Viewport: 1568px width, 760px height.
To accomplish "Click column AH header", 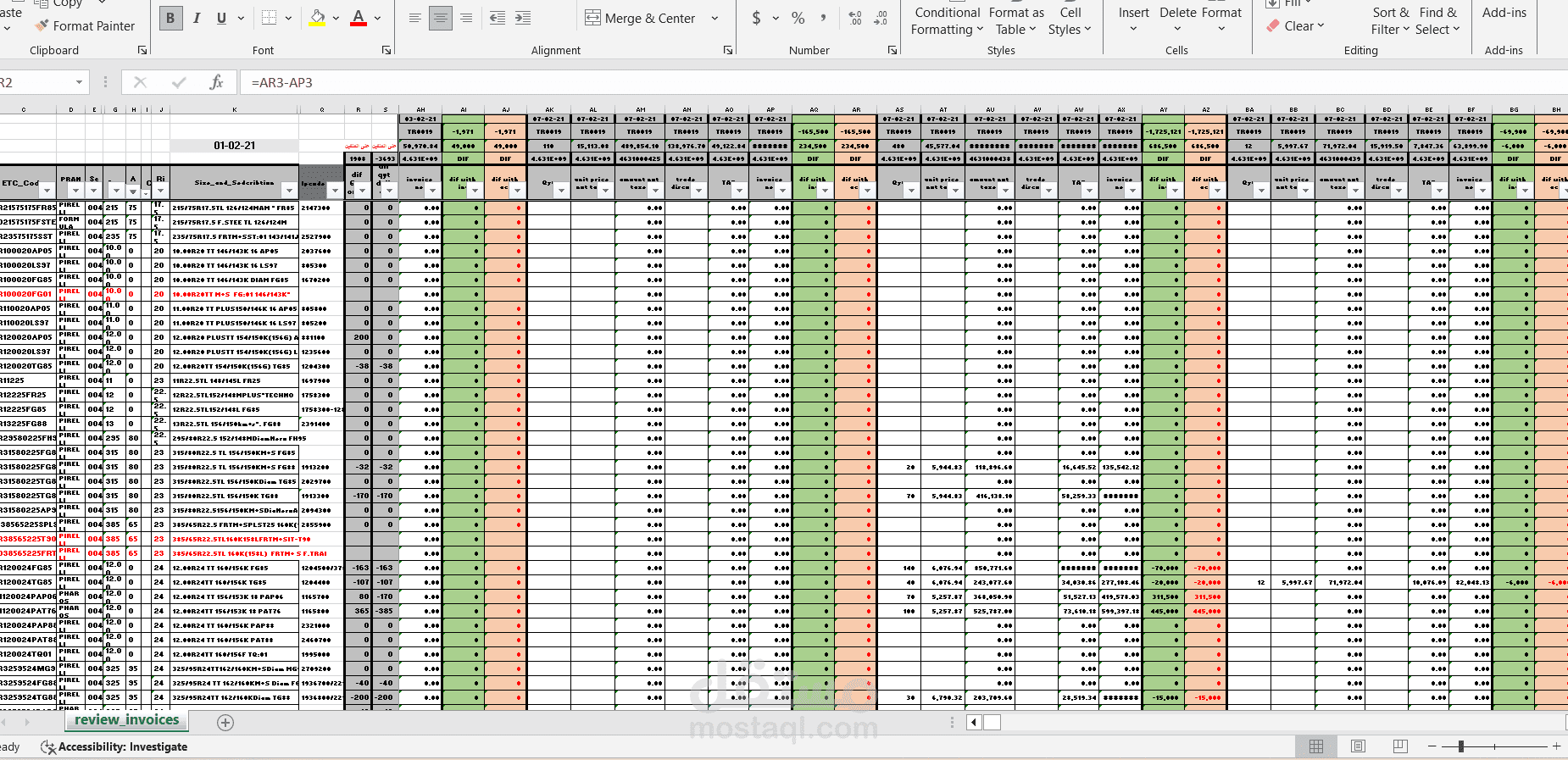I will tap(420, 110).
